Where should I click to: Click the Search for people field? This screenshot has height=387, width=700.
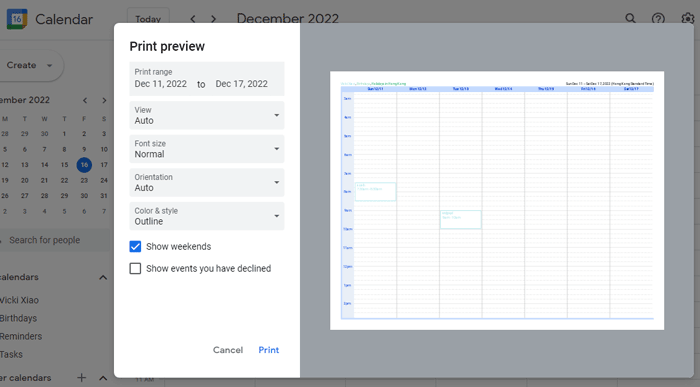(x=54, y=240)
